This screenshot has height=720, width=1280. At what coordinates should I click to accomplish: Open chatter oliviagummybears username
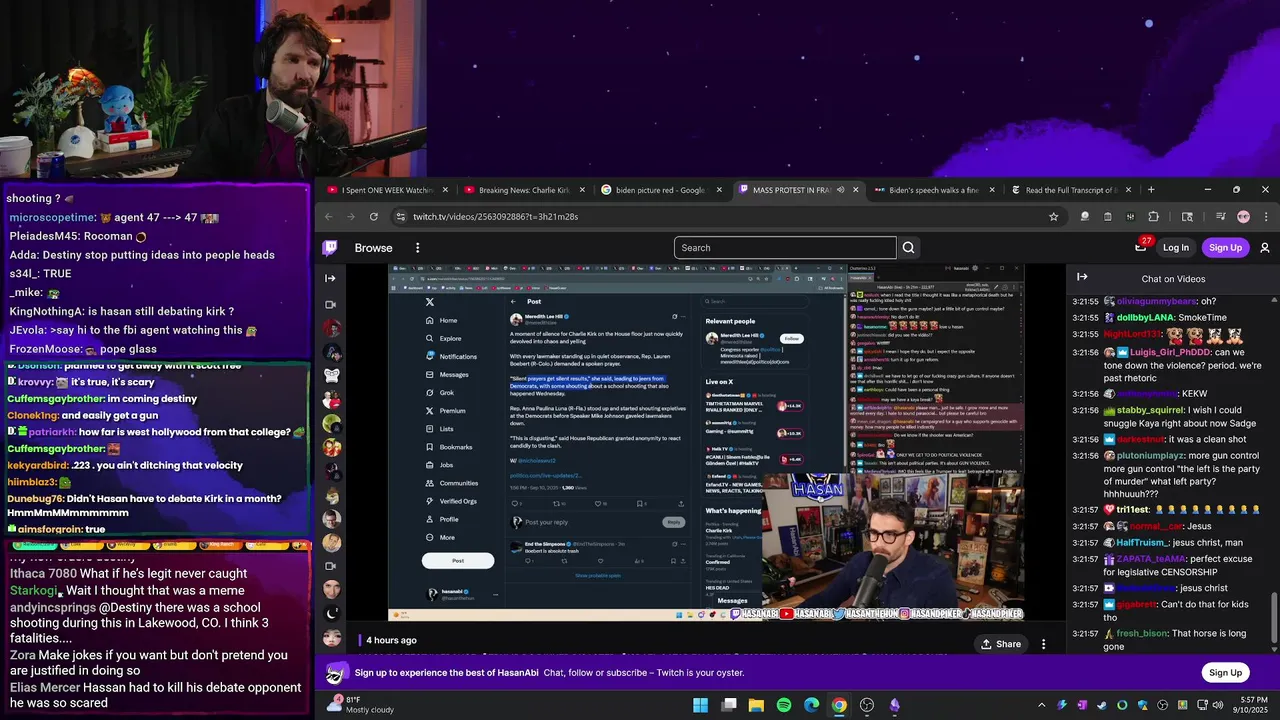[1156, 301]
